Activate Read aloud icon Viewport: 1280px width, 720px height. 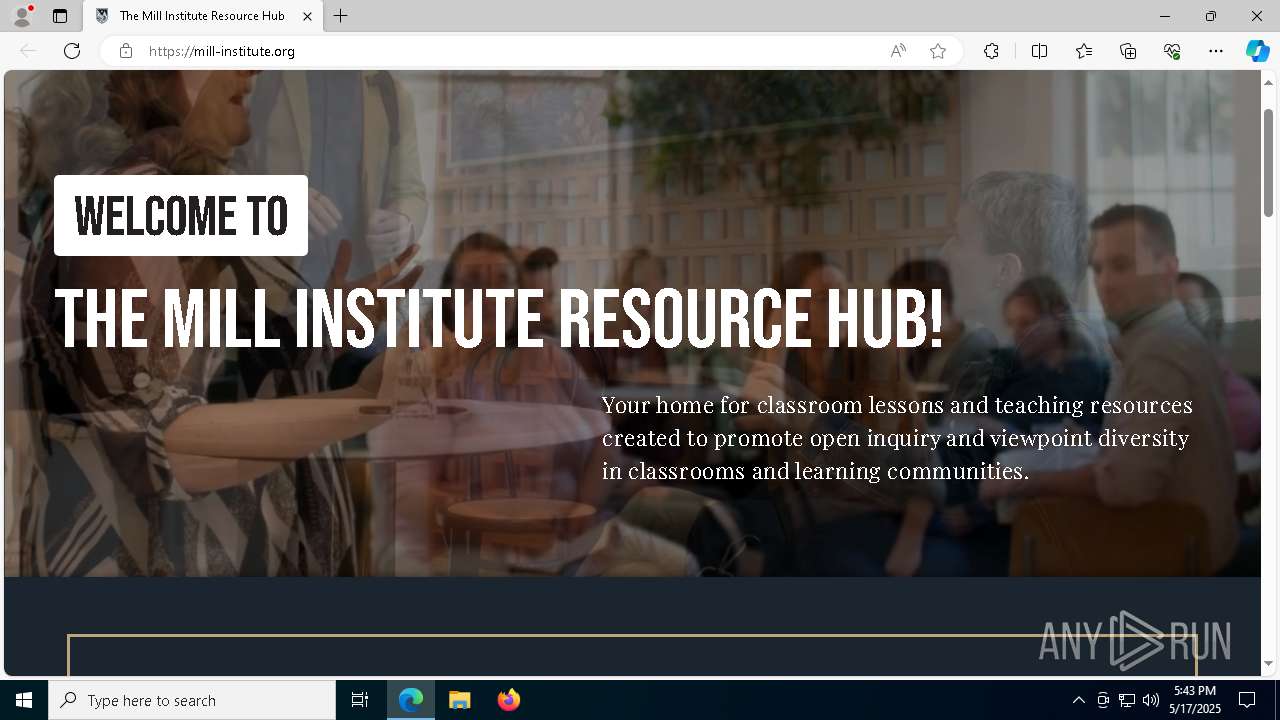tap(898, 51)
